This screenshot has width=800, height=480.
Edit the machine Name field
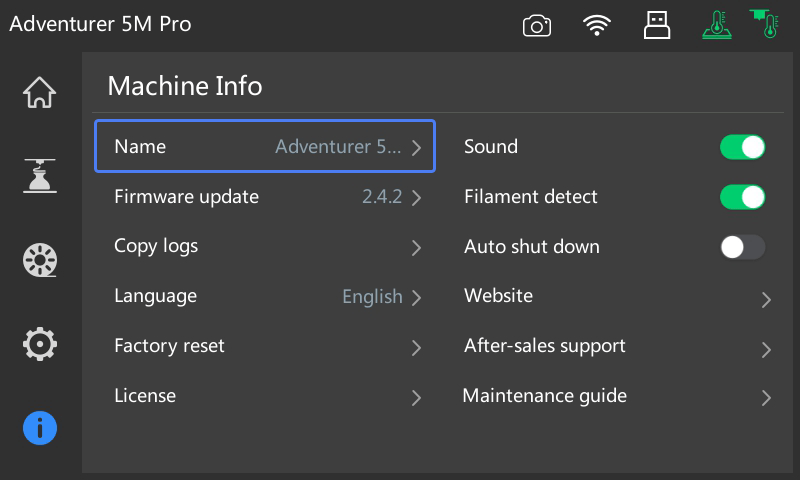[265, 147]
